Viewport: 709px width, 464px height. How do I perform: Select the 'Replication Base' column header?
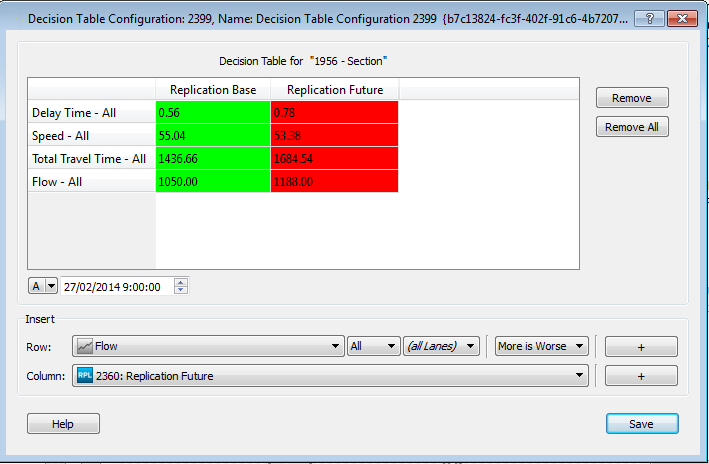pos(213,90)
